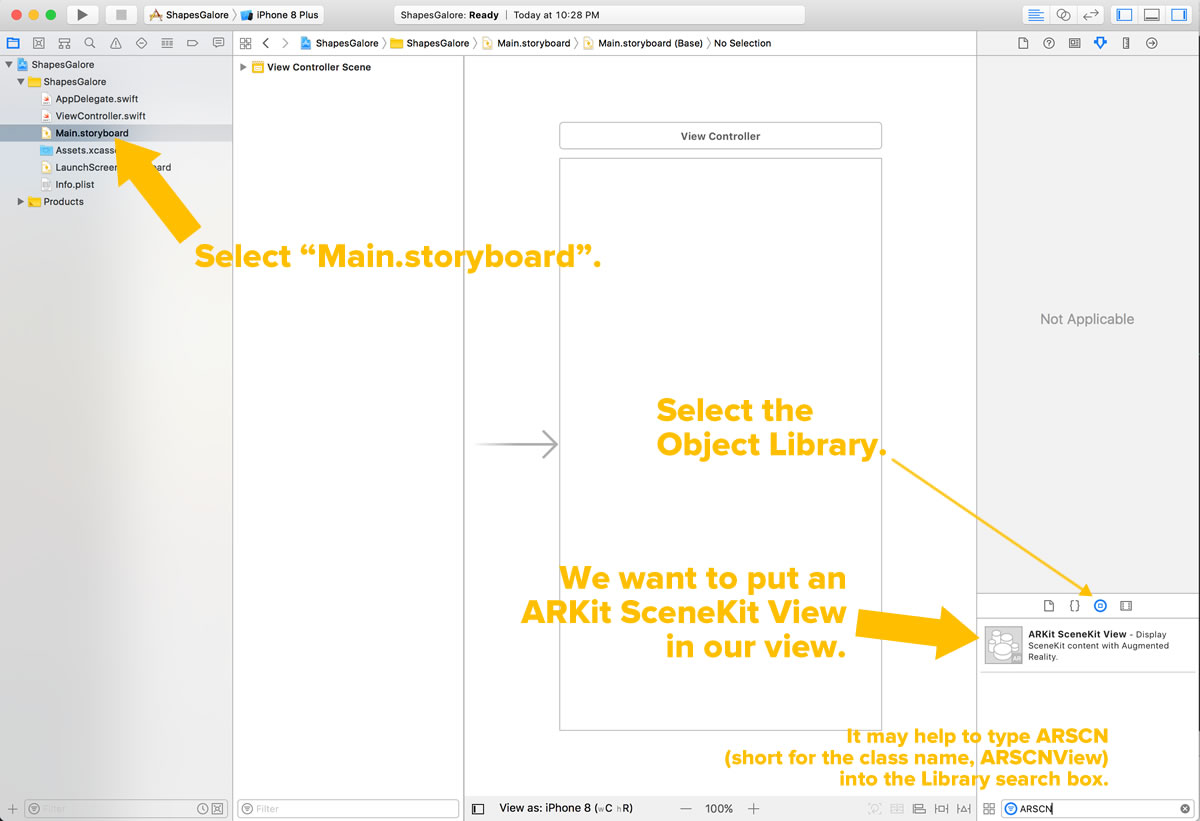Clear the ARSCN library search field
Viewport: 1200px width, 821px height.
click(x=1185, y=808)
